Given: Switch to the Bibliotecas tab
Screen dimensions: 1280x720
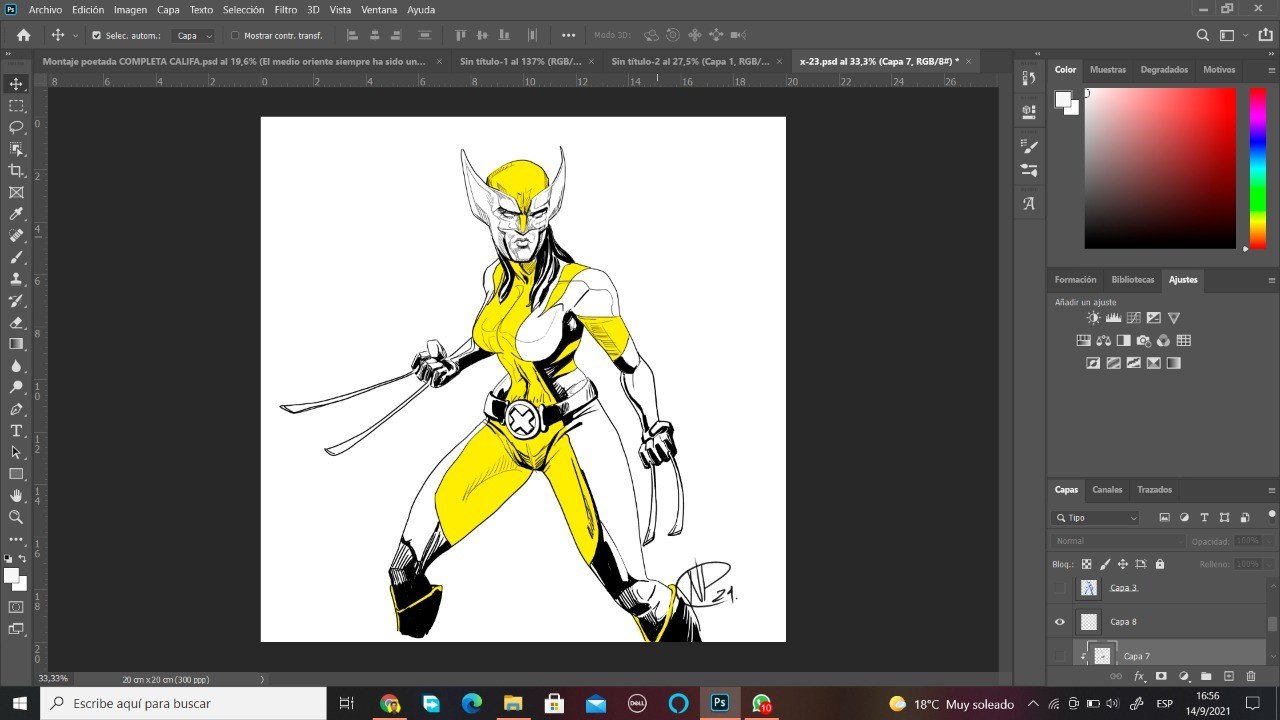Looking at the screenshot, I should pos(1132,280).
